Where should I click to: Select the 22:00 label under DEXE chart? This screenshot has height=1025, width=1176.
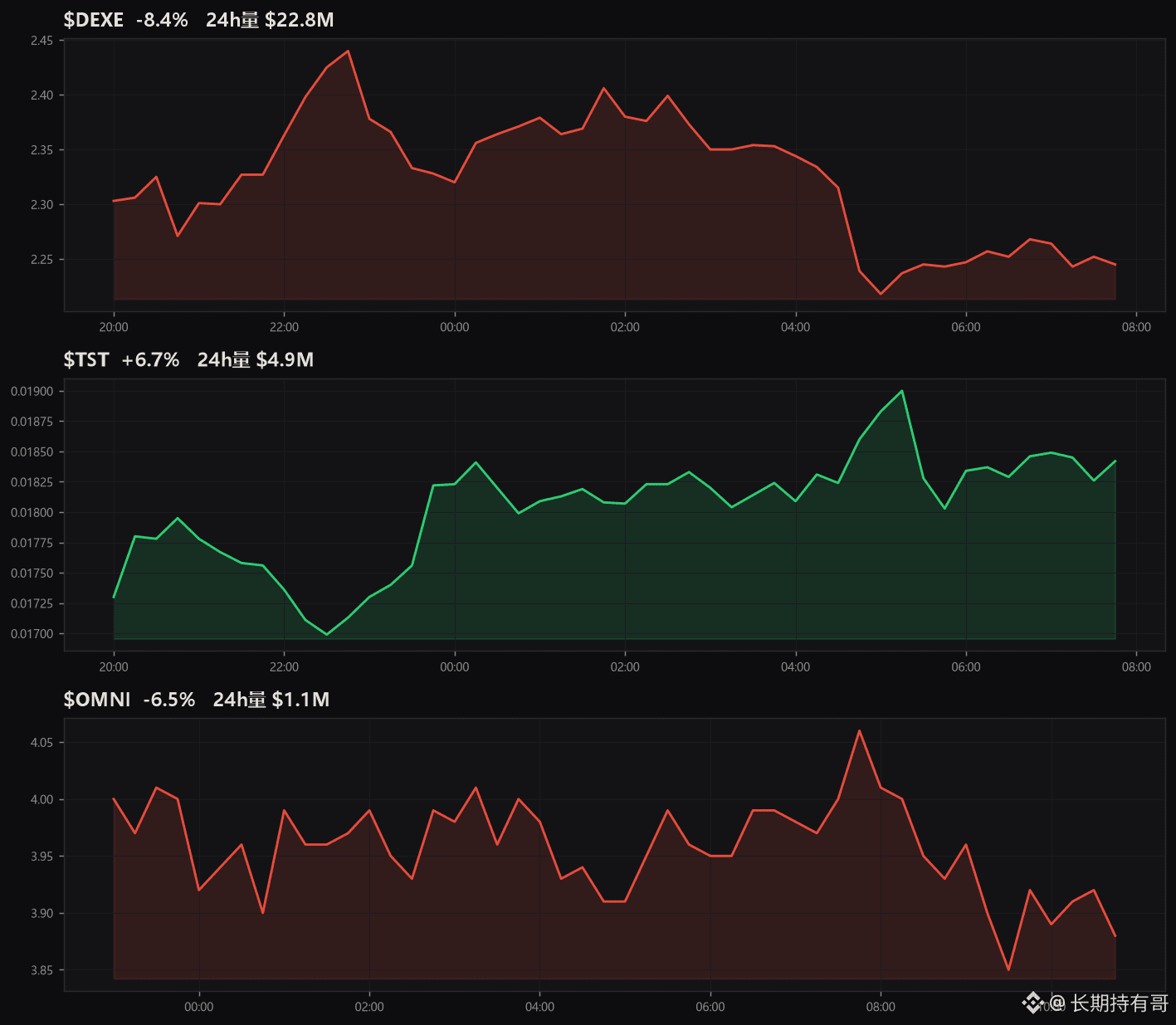284,327
